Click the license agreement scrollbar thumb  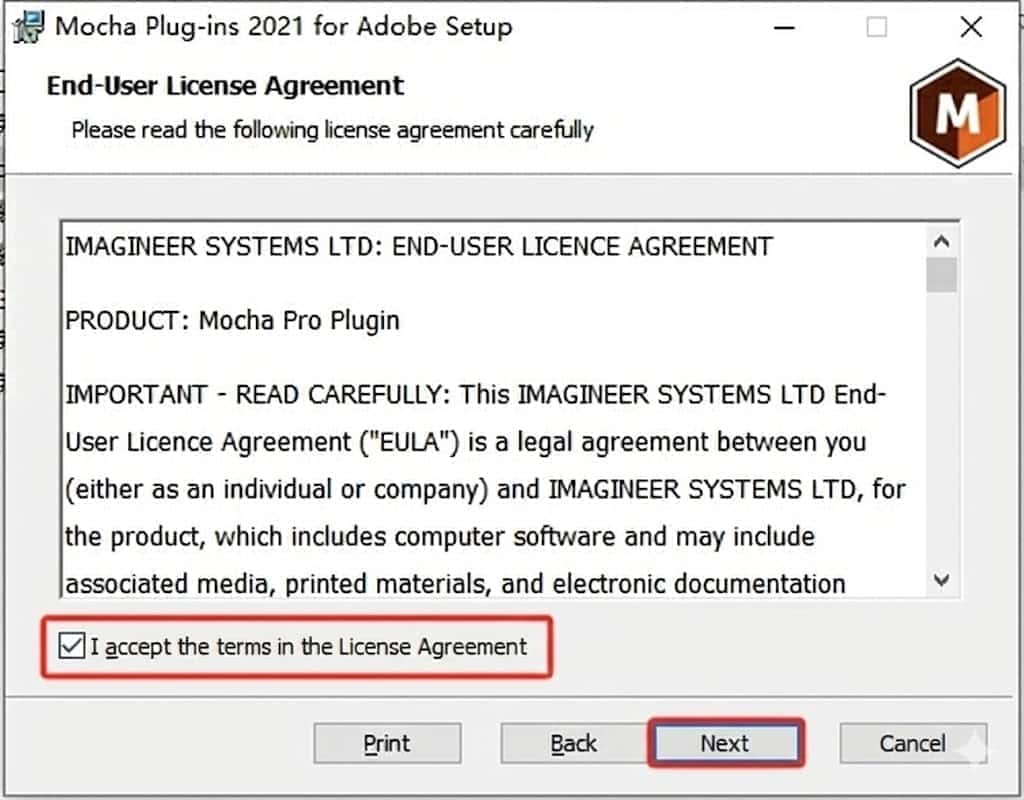(941, 275)
